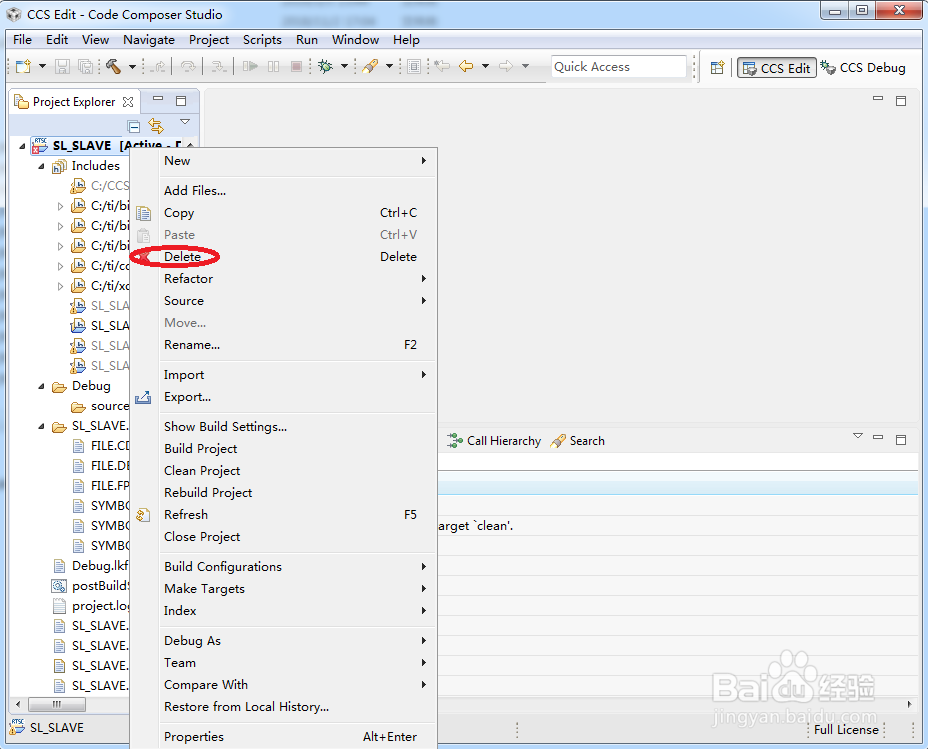This screenshot has width=928, height=749.
Task: Click the Debug.lkf file icon
Action: (x=59, y=566)
